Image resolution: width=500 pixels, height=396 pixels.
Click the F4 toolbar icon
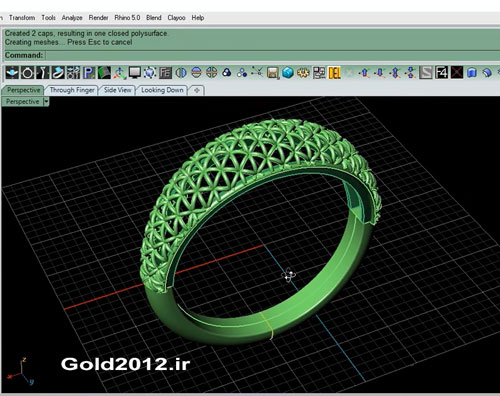pyautogui.click(x=441, y=73)
